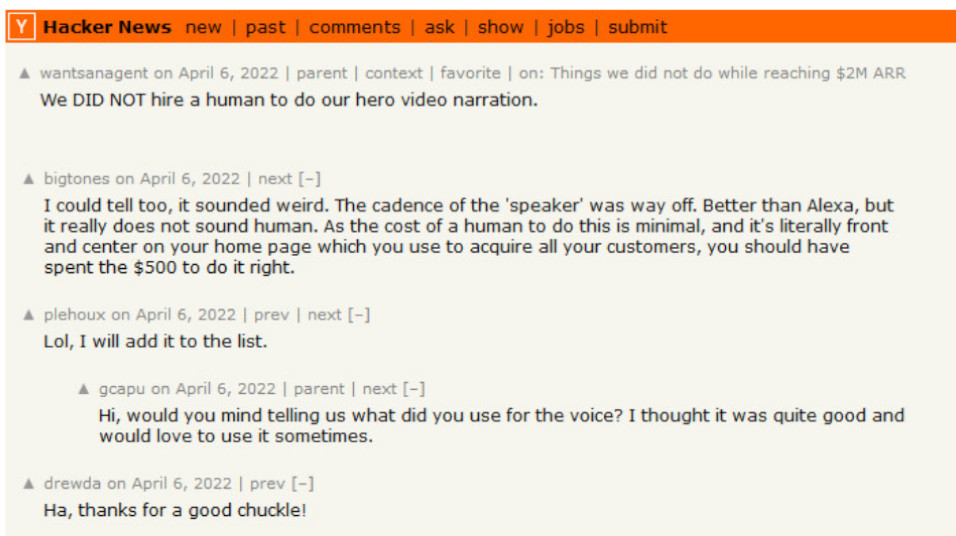
Task: Jump to parent of gcapu's comment
Action: pyautogui.click(x=318, y=389)
